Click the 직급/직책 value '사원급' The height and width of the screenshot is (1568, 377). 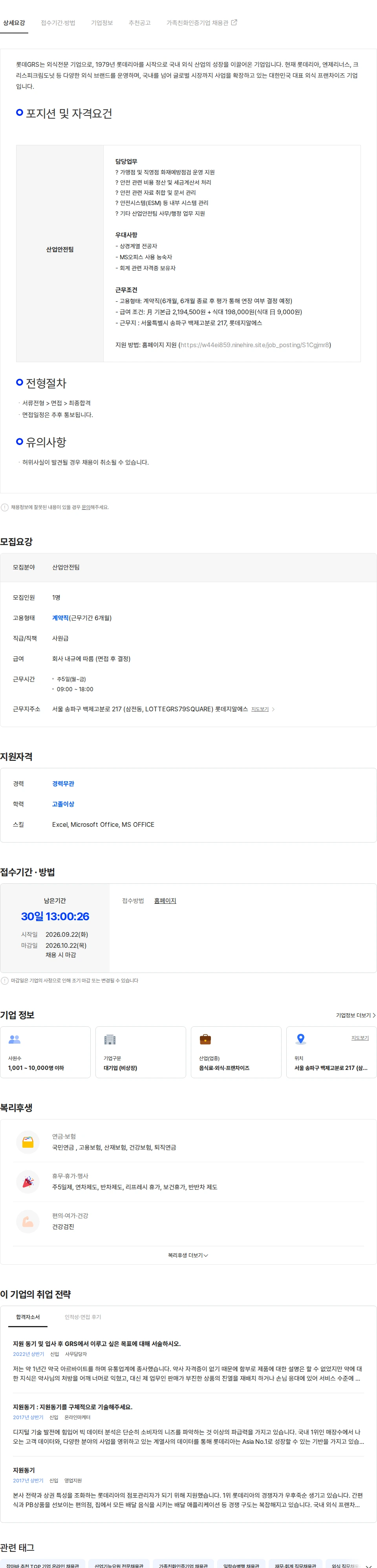60,639
